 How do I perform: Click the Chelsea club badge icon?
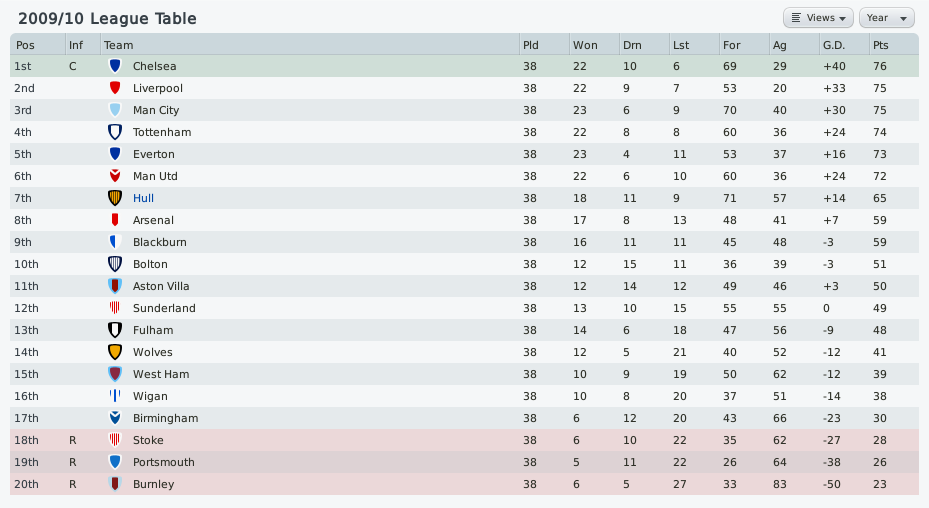115,66
